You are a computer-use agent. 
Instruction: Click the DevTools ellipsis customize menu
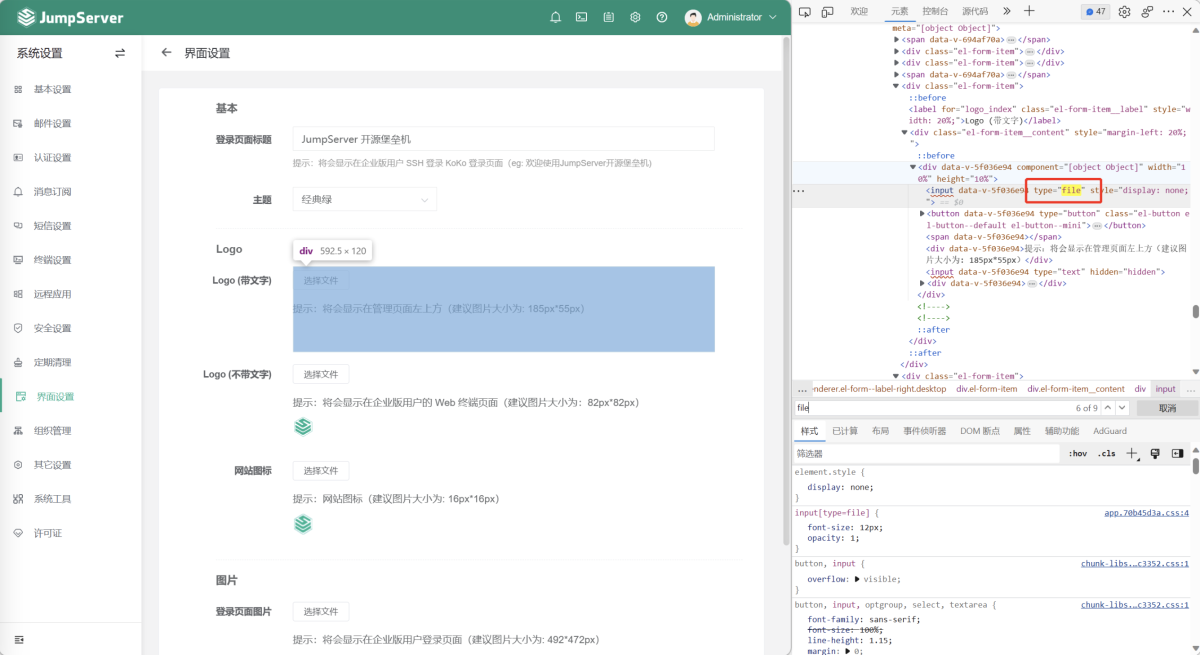point(1170,12)
